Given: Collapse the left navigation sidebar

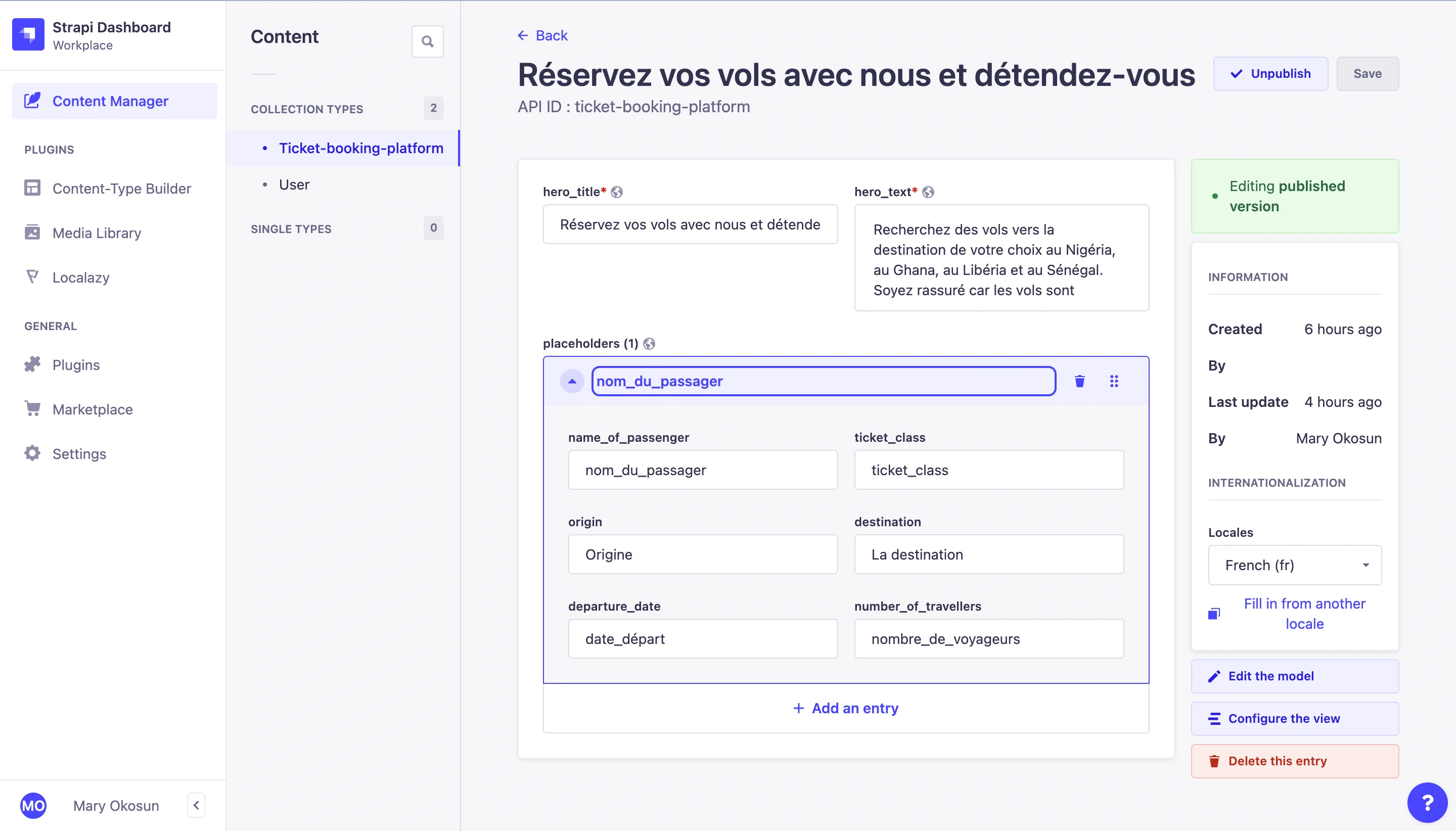Looking at the screenshot, I should tap(196, 805).
